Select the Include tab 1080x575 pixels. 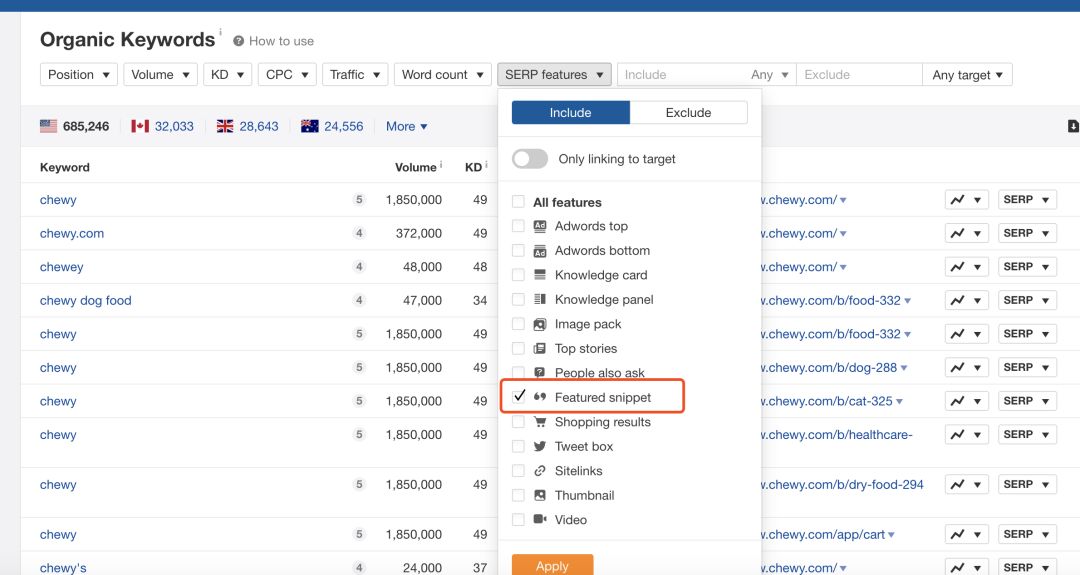click(570, 113)
